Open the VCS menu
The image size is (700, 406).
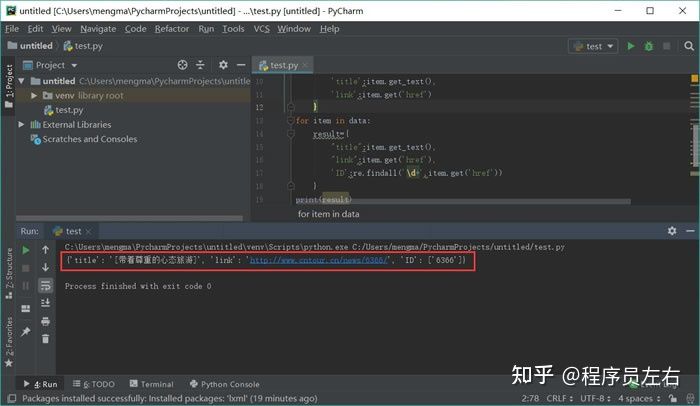(262, 29)
